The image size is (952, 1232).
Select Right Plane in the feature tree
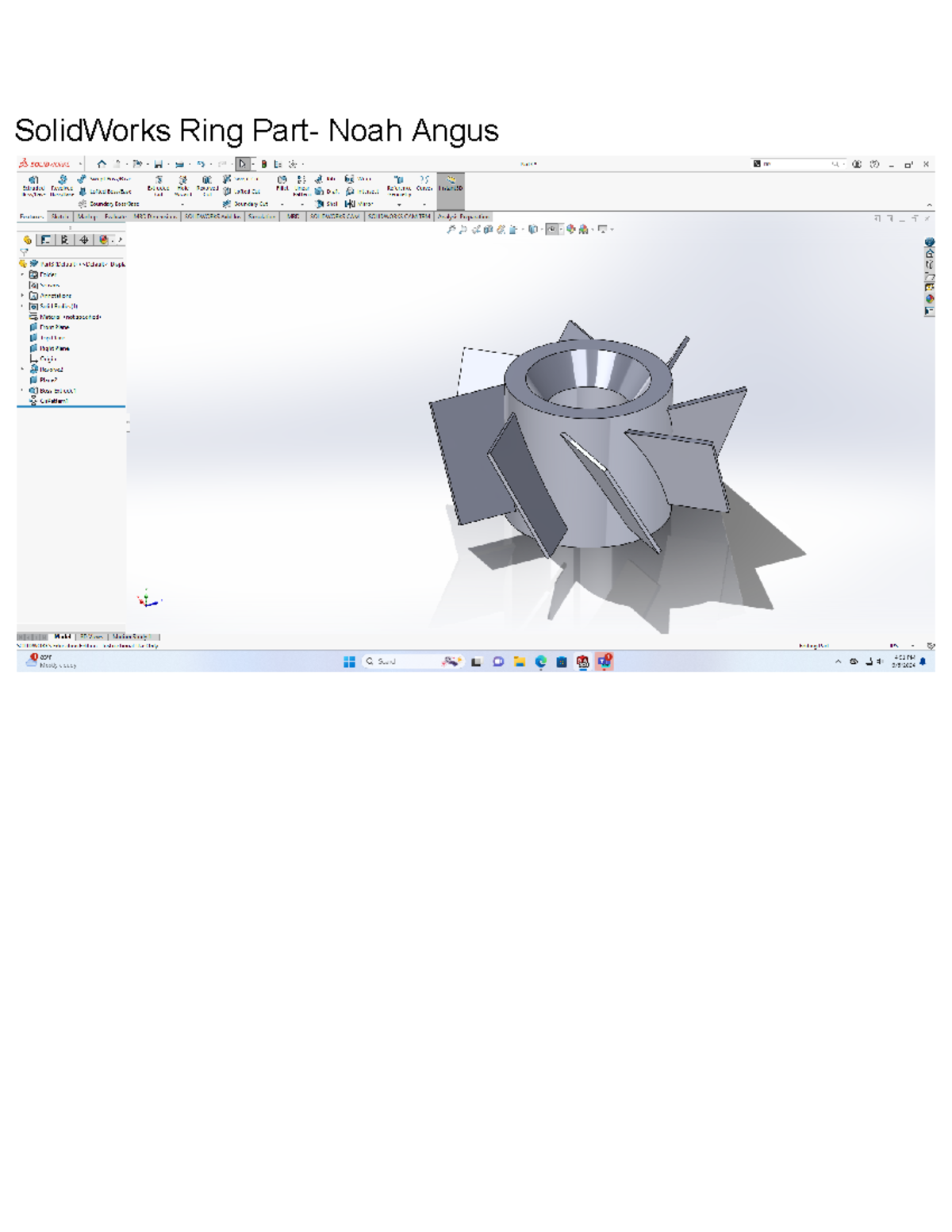(x=49, y=348)
